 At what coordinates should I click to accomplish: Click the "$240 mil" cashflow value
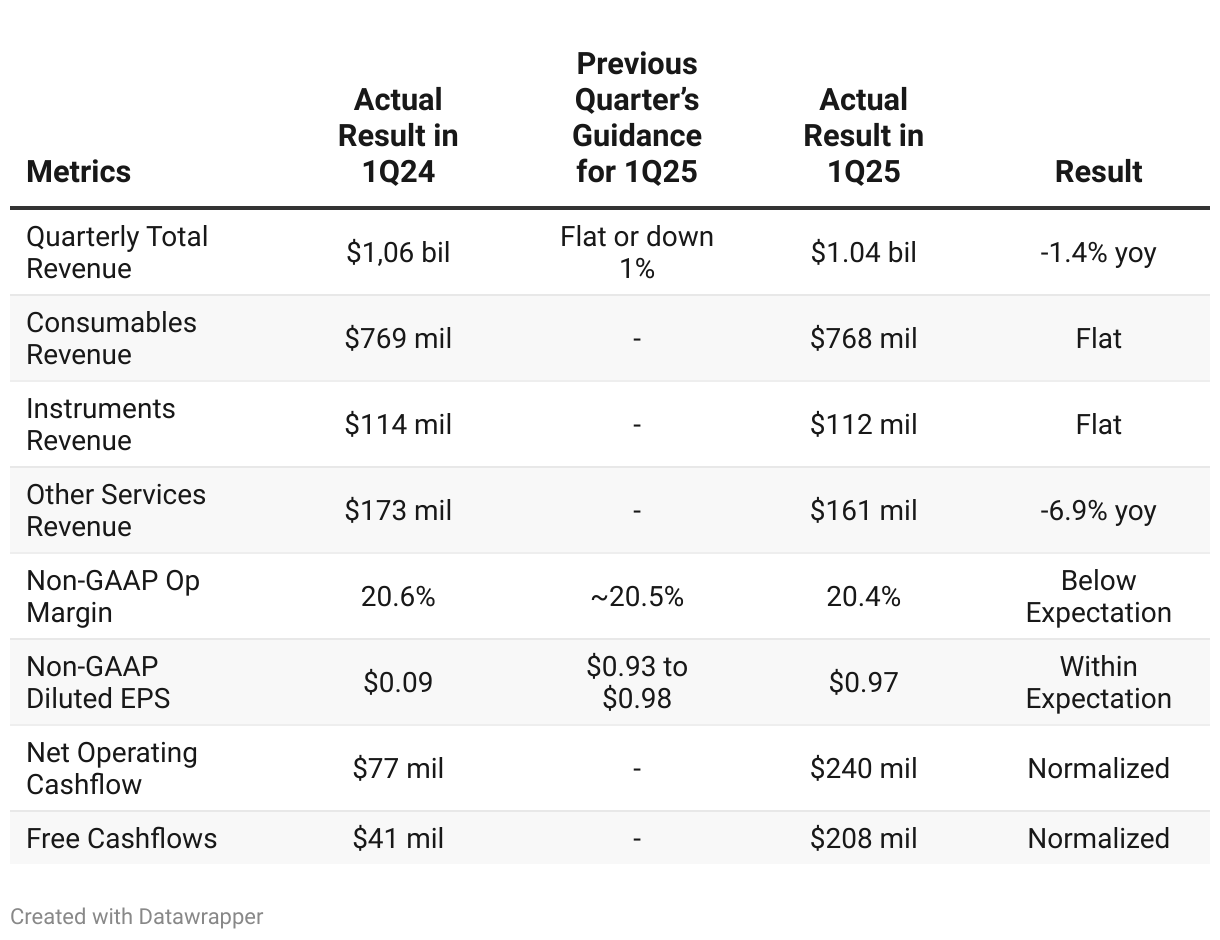coord(863,768)
